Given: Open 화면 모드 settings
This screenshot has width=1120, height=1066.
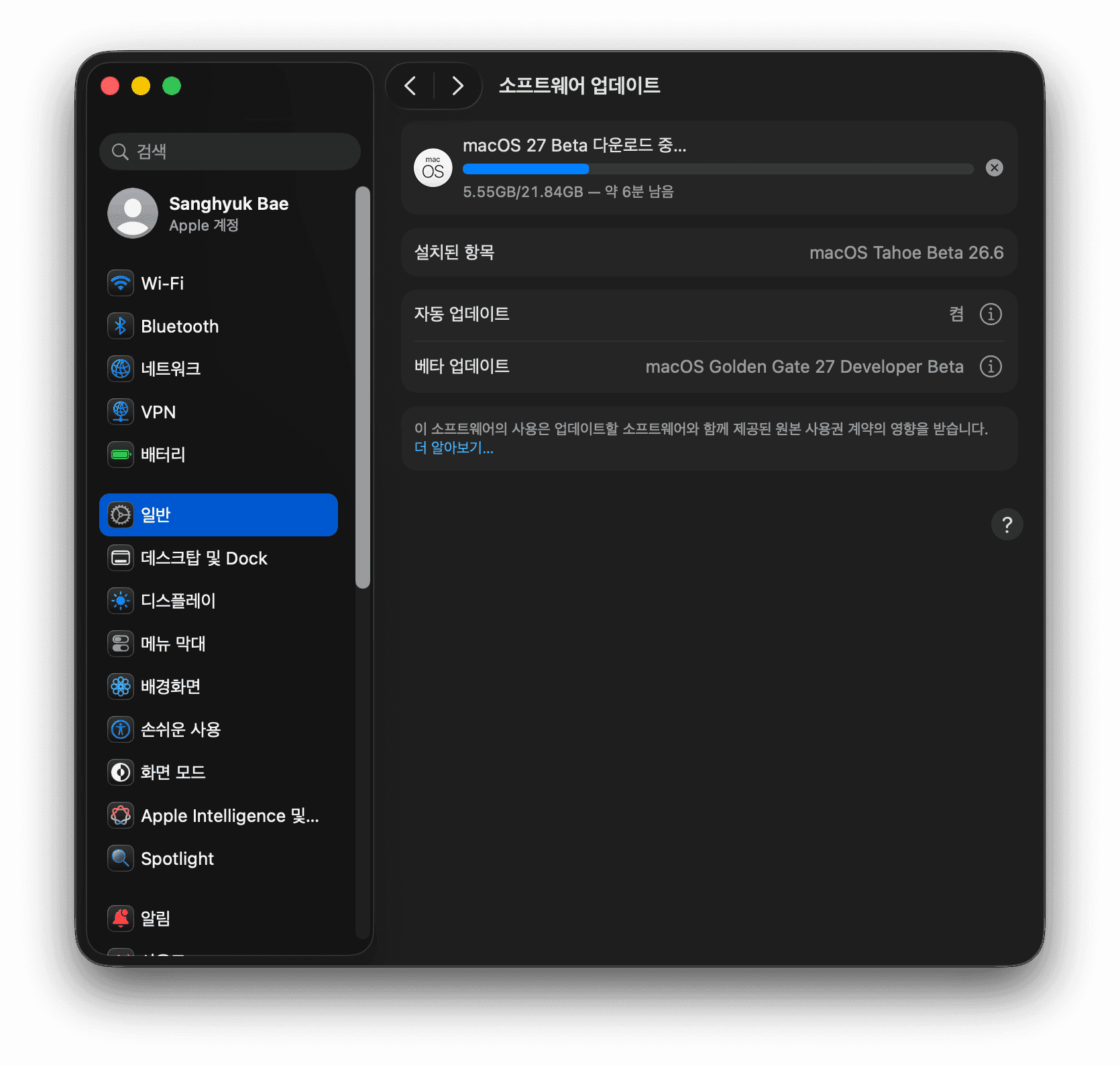Looking at the screenshot, I should [219, 772].
